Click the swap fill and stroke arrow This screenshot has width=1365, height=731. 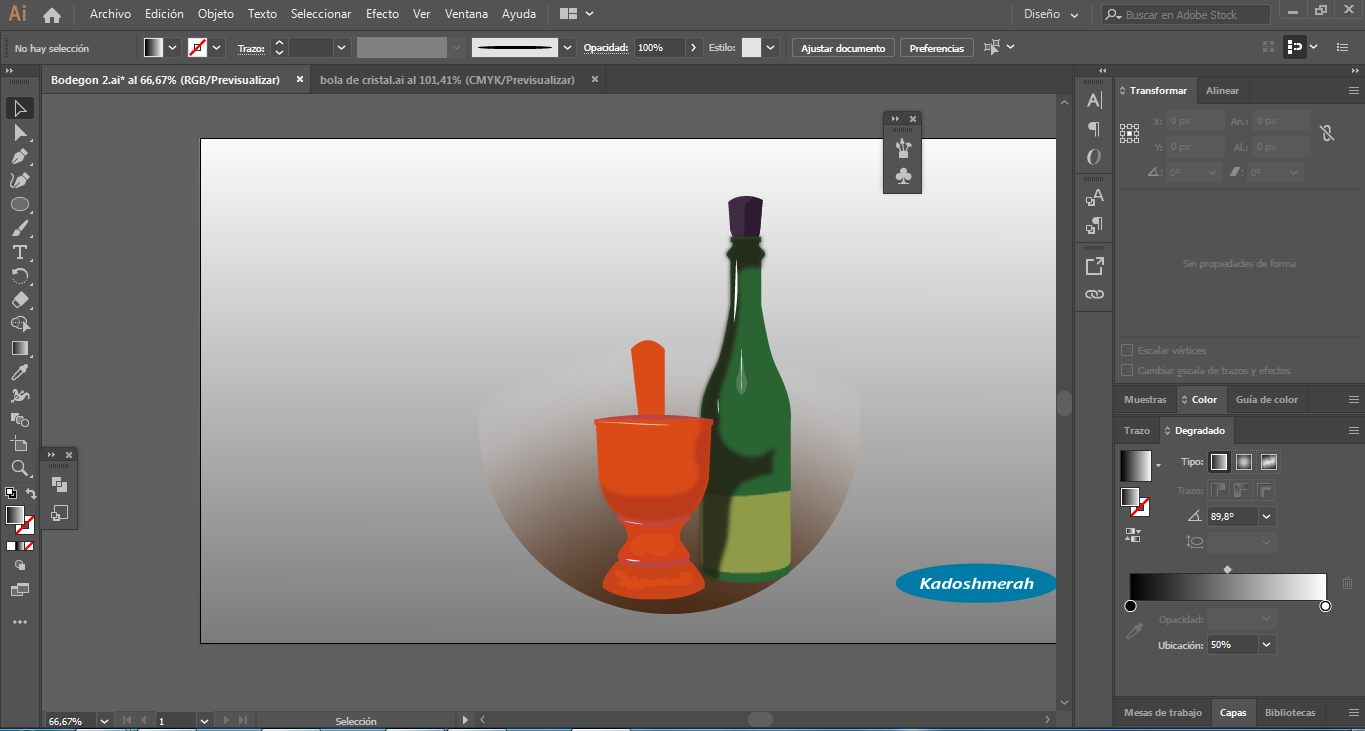pos(30,494)
